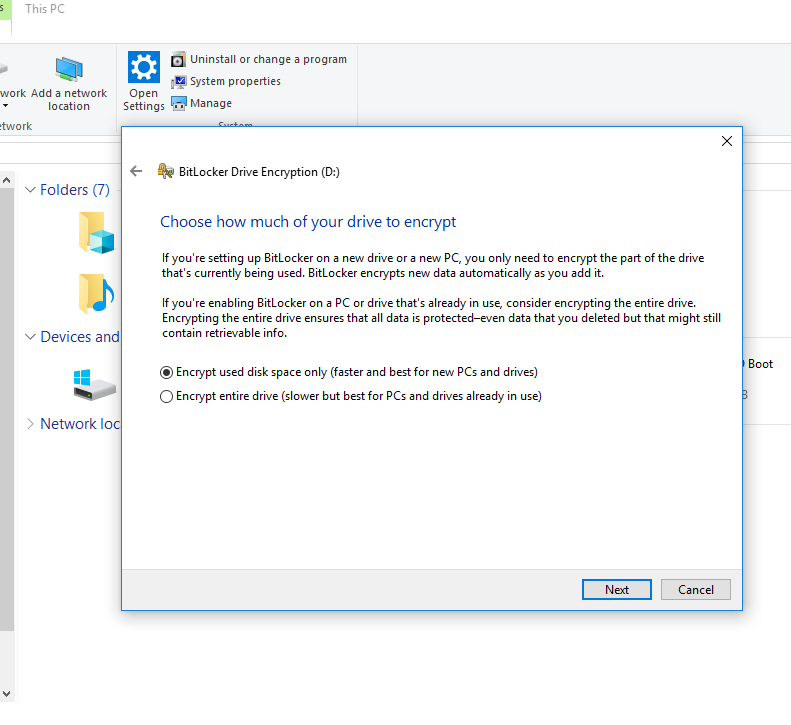Open Uninstall or change a program
Viewport: 791px width, 725px height.
tap(259, 60)
